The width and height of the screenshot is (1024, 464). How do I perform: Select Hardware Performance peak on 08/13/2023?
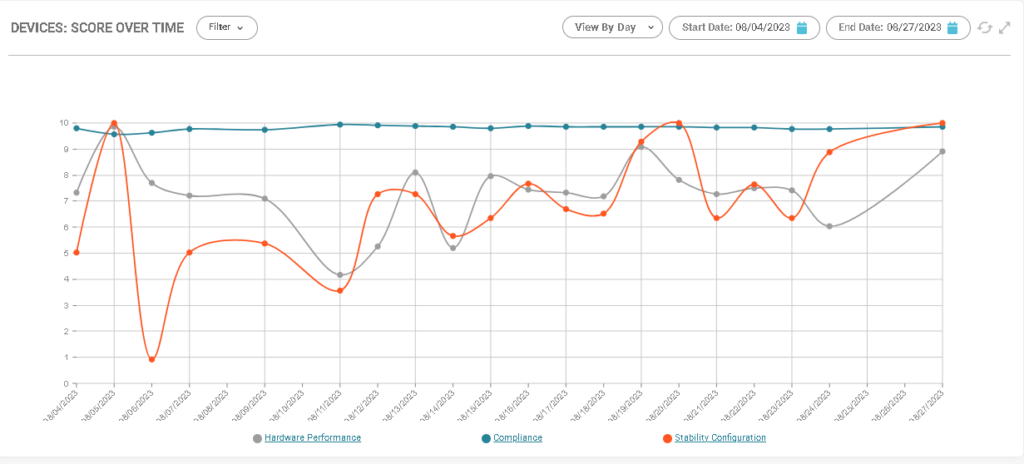coord(415,172)
